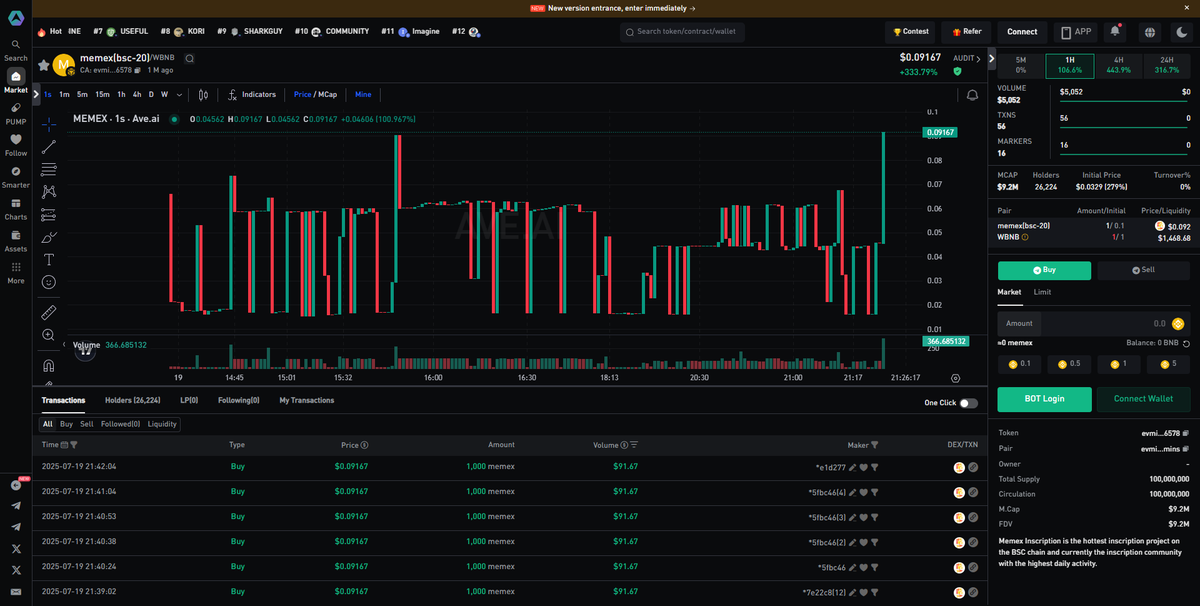The width and height of the screenshot is (1200, 606).
Task: Click into the Amount input field
Action: tap(1094, 324)
